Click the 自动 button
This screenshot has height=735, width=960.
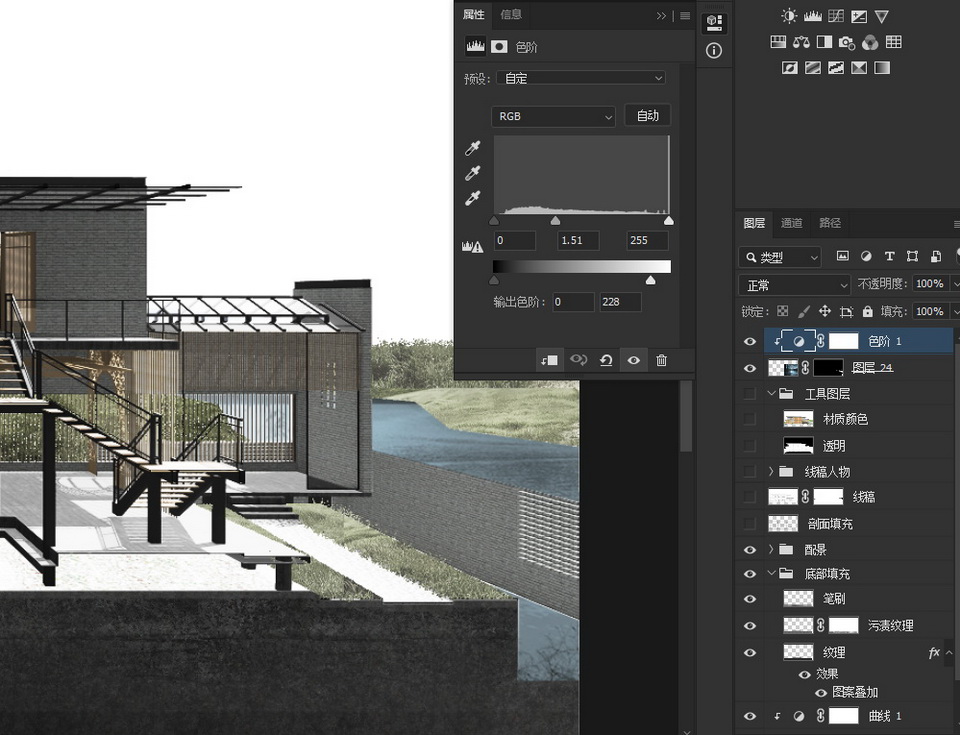(x=647, y=116)
